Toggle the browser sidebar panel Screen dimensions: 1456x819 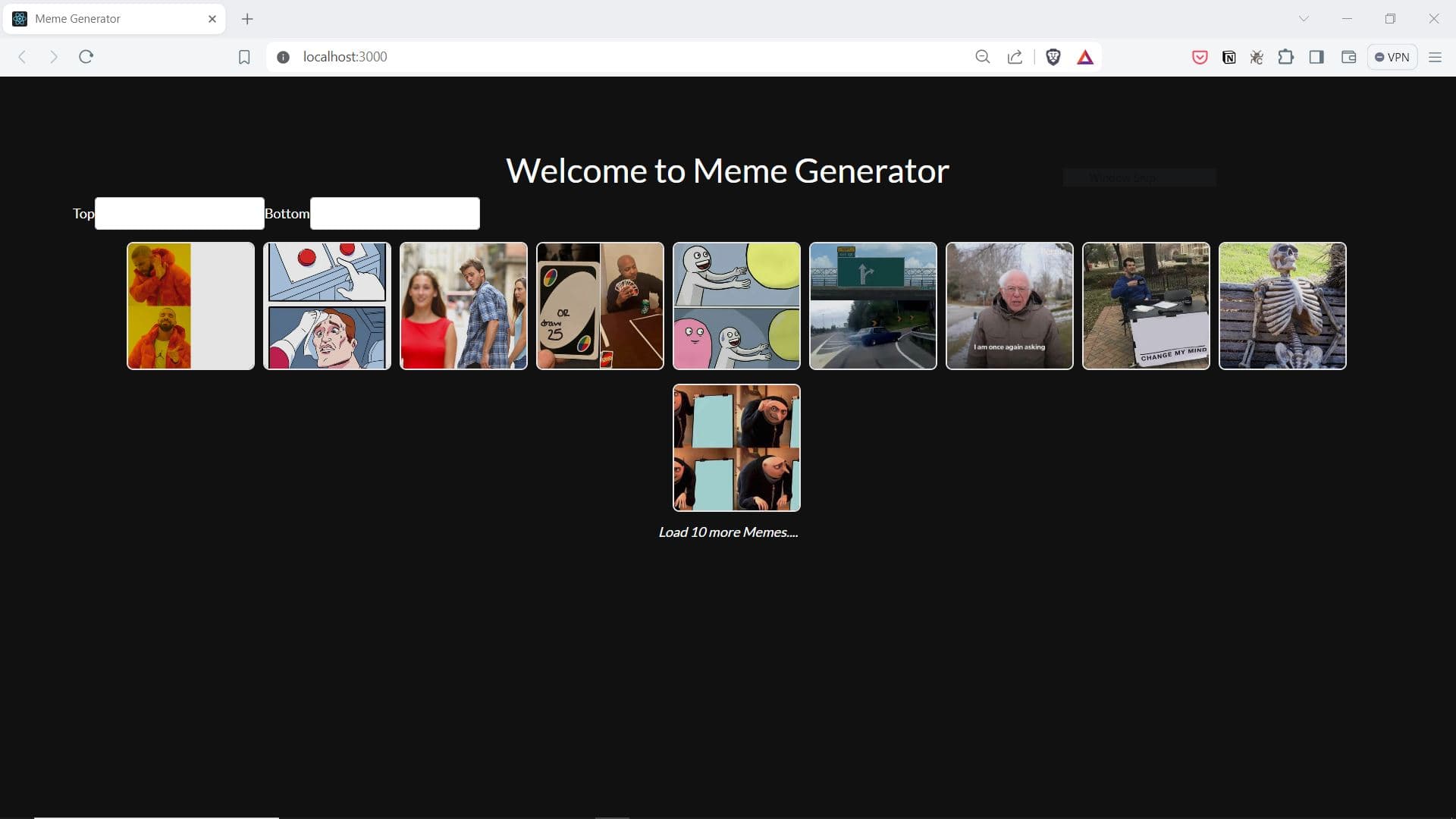tap(1316, 57)
